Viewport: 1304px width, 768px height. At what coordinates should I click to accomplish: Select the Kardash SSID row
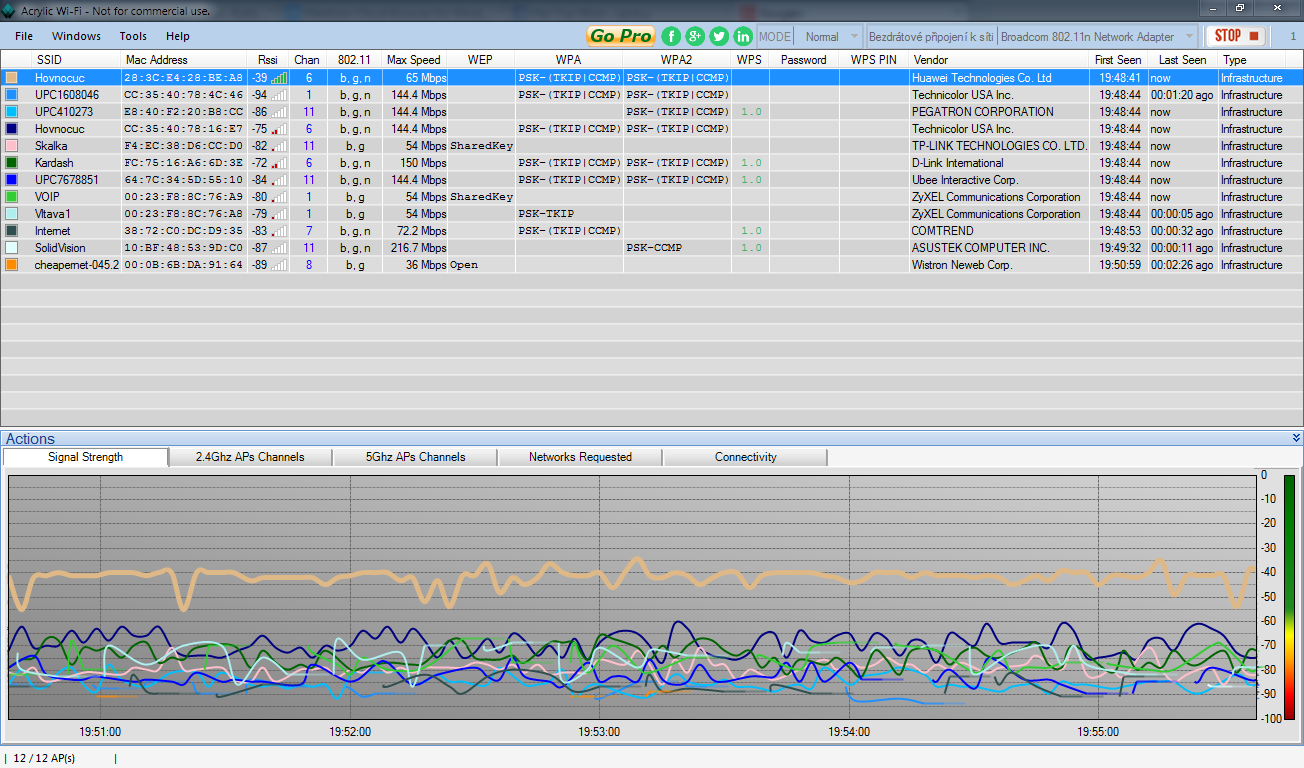point(652,163)
